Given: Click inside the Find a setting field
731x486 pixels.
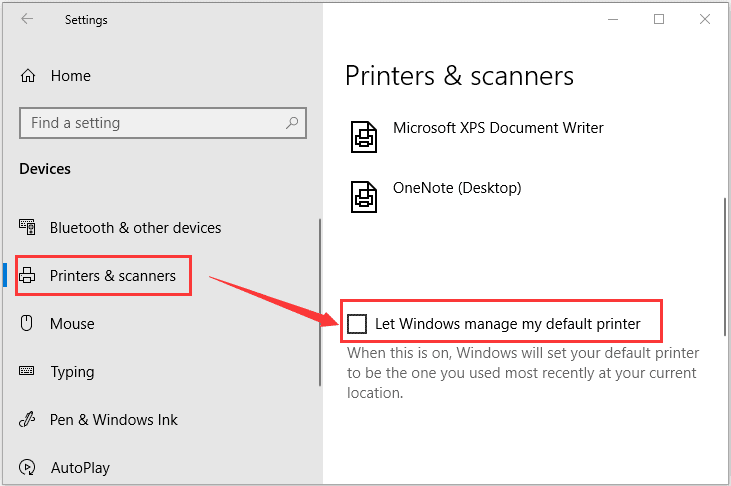Looking at the screenshot, I should pos(163,123).
